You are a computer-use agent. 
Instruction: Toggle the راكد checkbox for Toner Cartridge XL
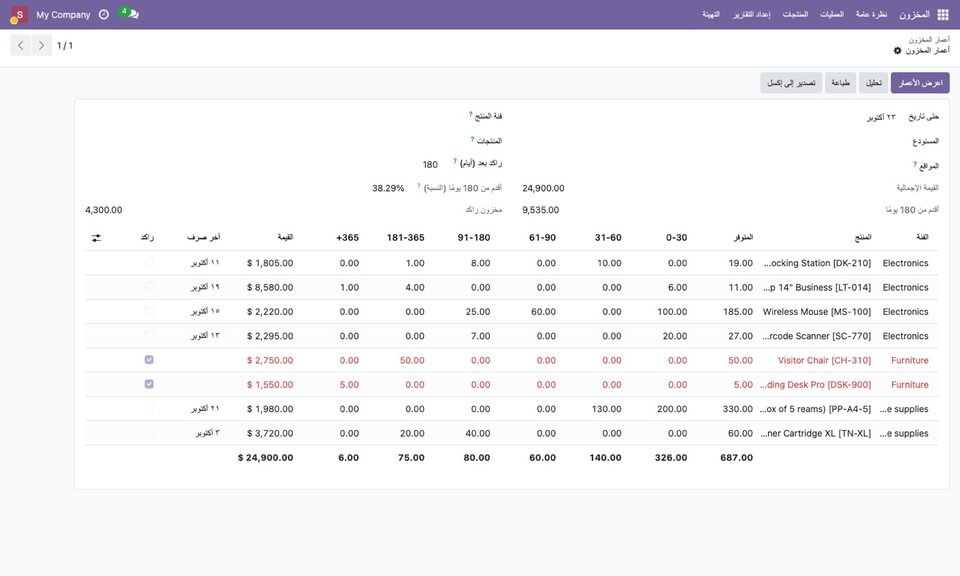149,433
